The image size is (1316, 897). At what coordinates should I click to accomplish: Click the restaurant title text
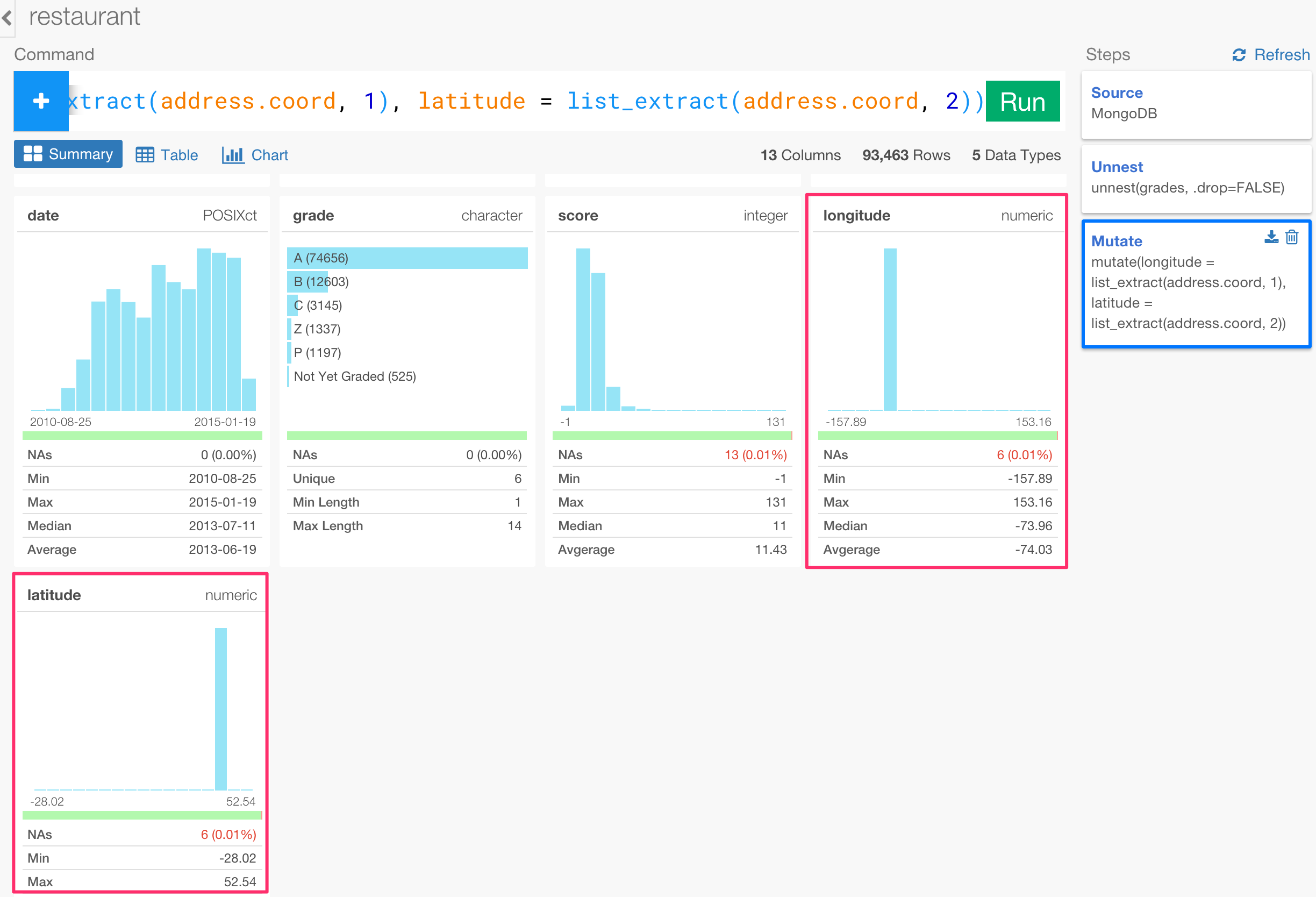click(x=84, y=17)
